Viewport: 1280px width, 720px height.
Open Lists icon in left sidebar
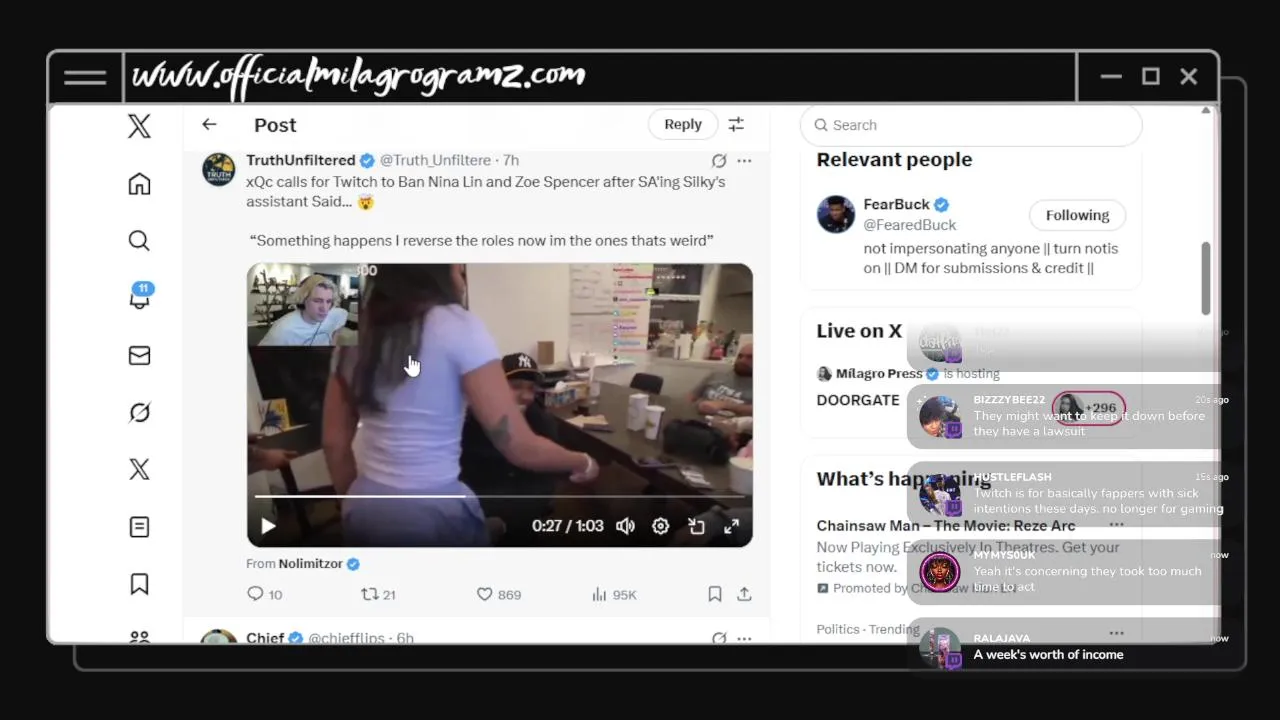click(x=139, y=526)
